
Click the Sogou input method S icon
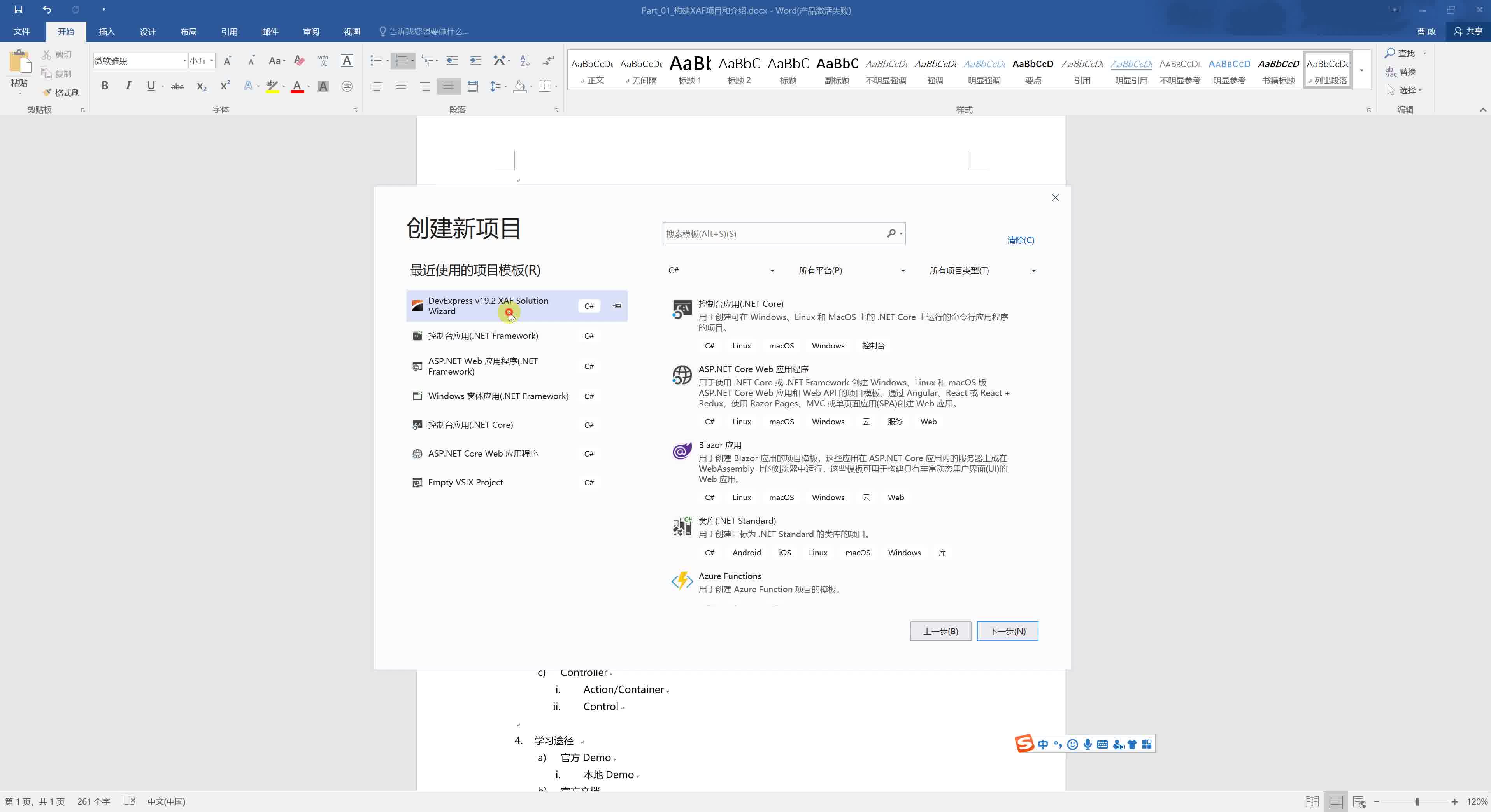click(x=1024, y=744)
